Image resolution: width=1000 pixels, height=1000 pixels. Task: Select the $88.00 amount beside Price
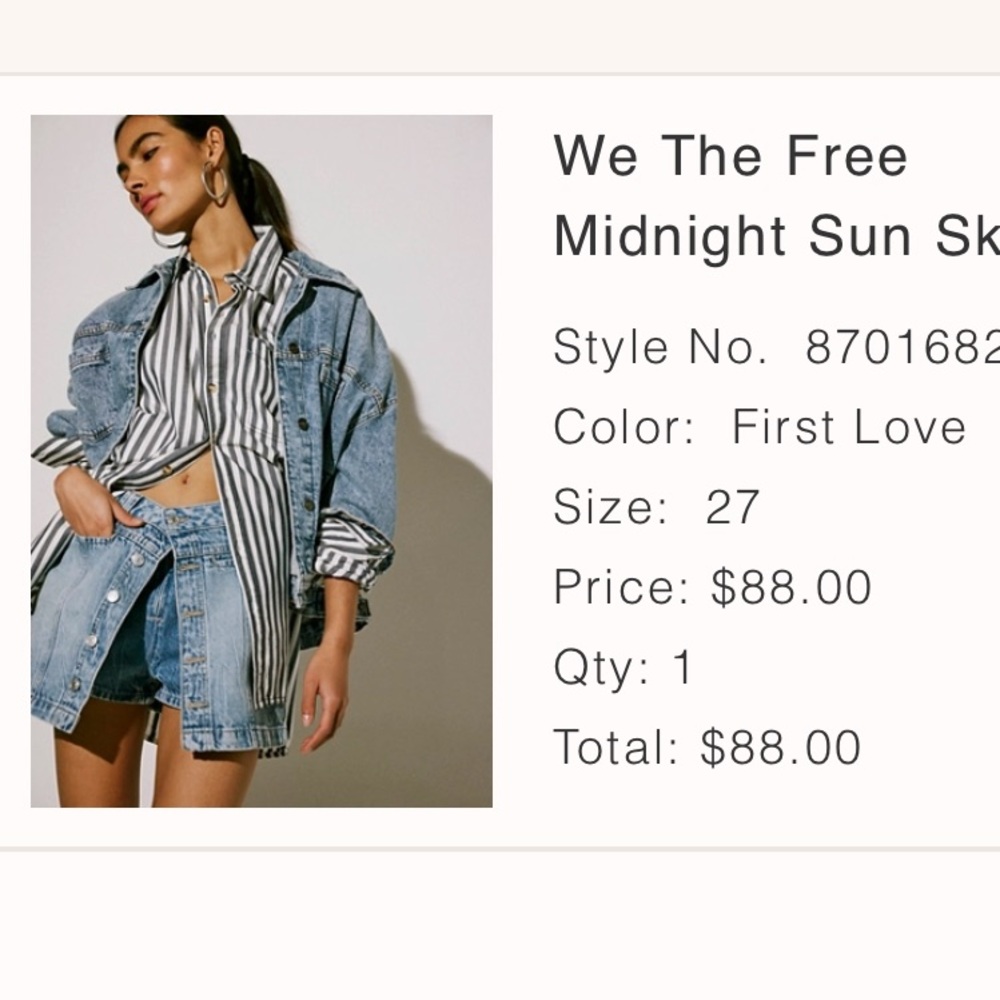[791, 588]
